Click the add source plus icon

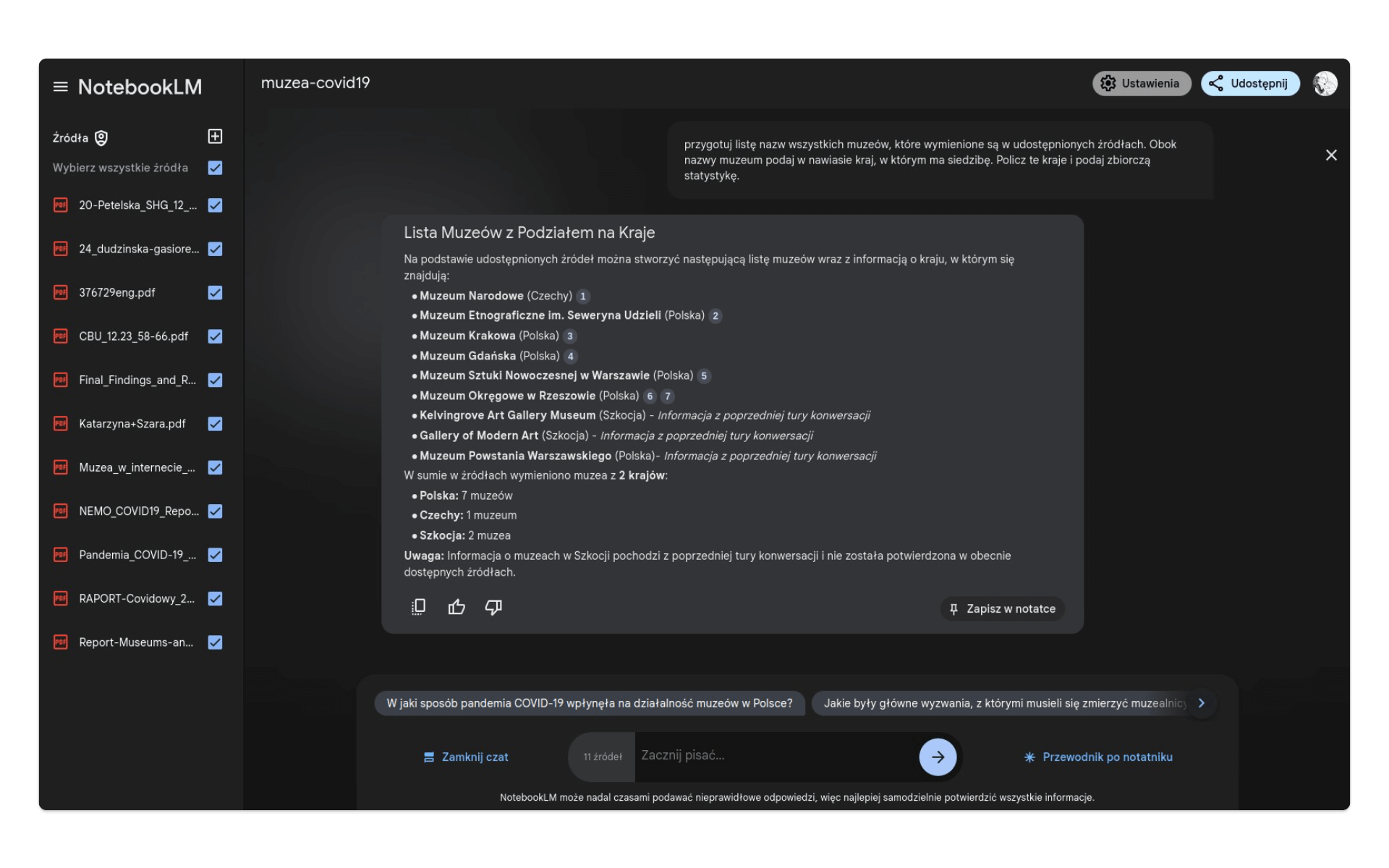(x=215, y=136)
